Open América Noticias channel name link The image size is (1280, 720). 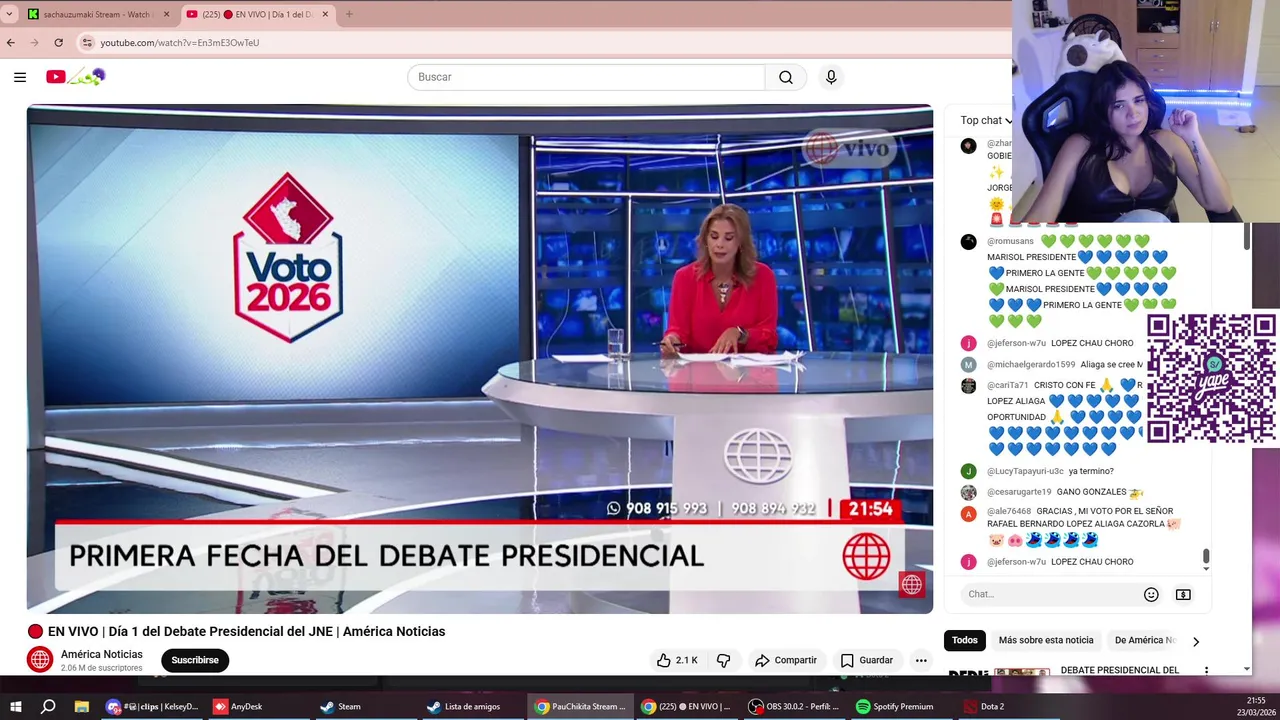pyautogui.click(x=102, y=654)
